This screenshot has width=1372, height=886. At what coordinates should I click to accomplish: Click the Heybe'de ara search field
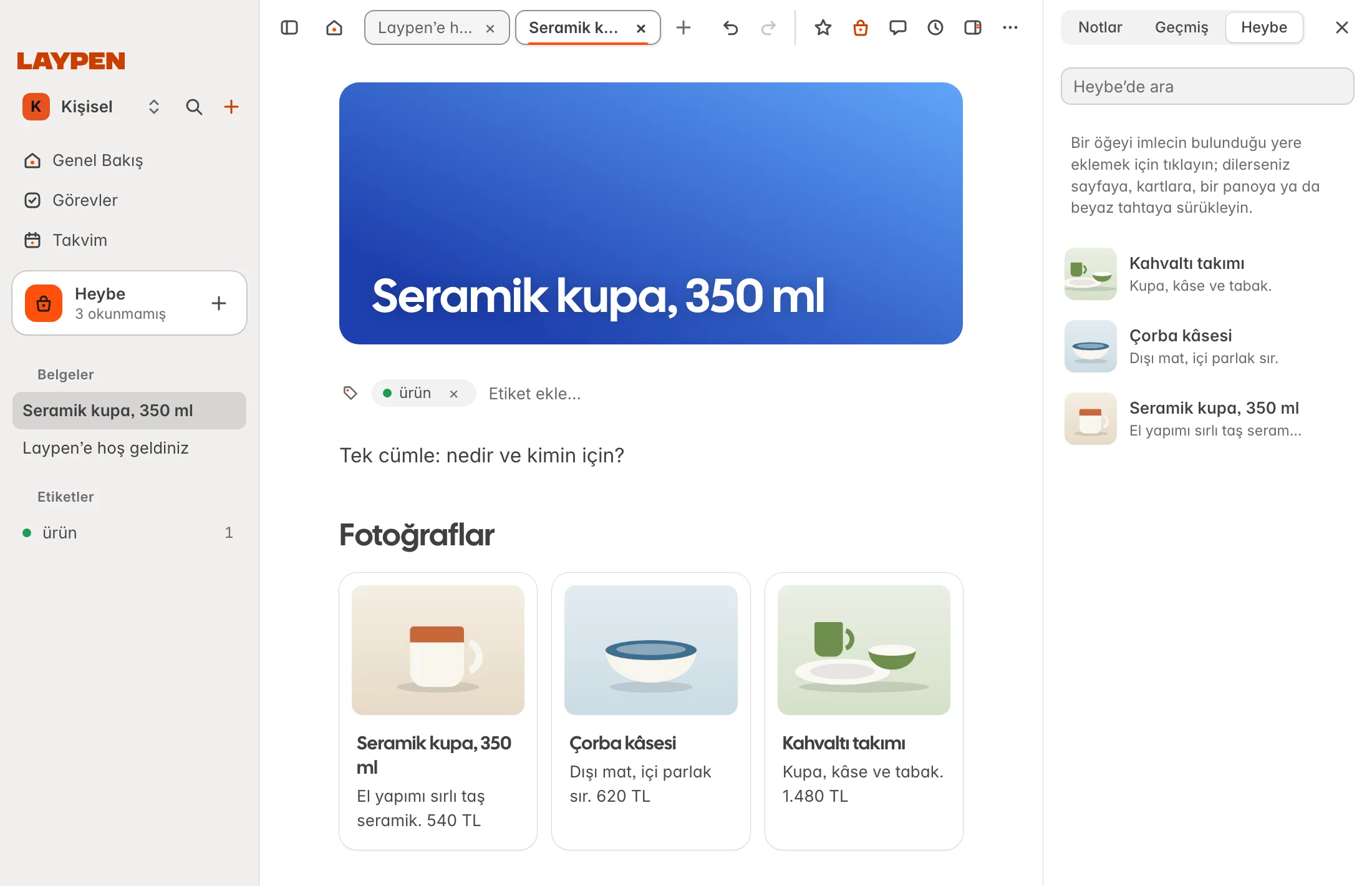tap(1207, 86)
